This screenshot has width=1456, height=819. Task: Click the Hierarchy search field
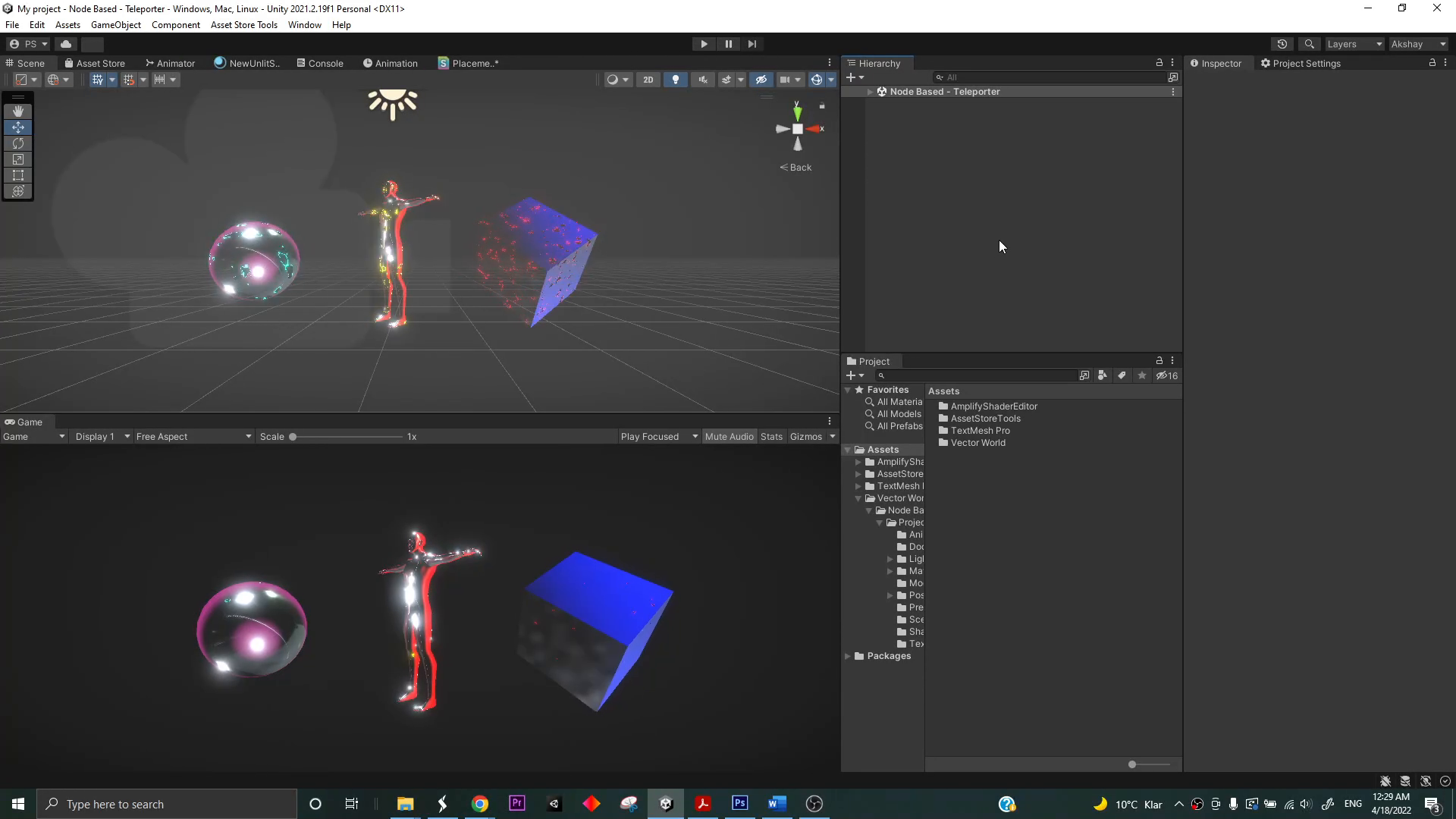(x=1050, y=77)
